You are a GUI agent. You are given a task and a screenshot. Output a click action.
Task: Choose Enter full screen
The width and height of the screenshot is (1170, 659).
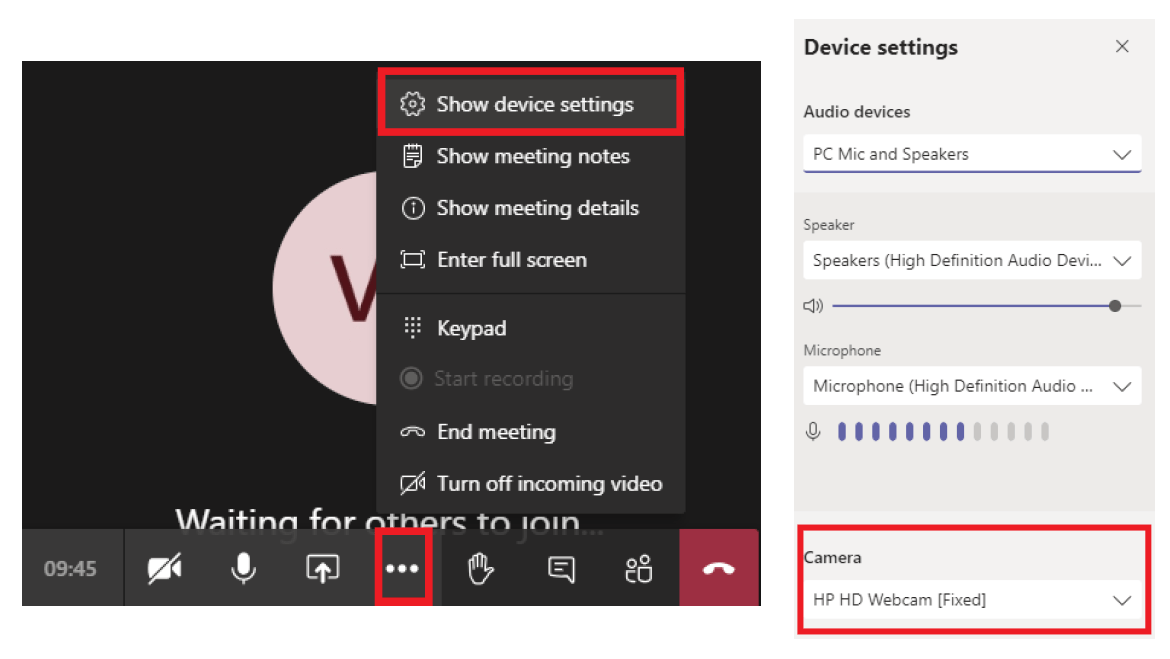tap(531, 260)
